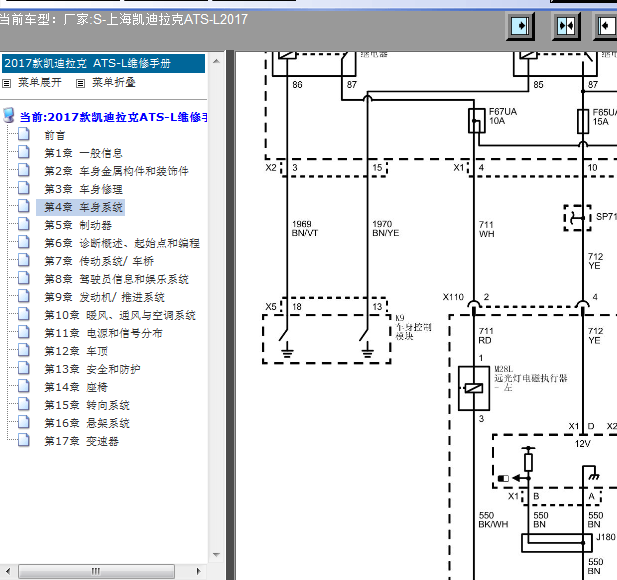Image resolution: width=617 pixels, height=580 pixels.
Task: Open 第8章 驾驶员信息和娱乐系统
Action: [x=116, y=280]
